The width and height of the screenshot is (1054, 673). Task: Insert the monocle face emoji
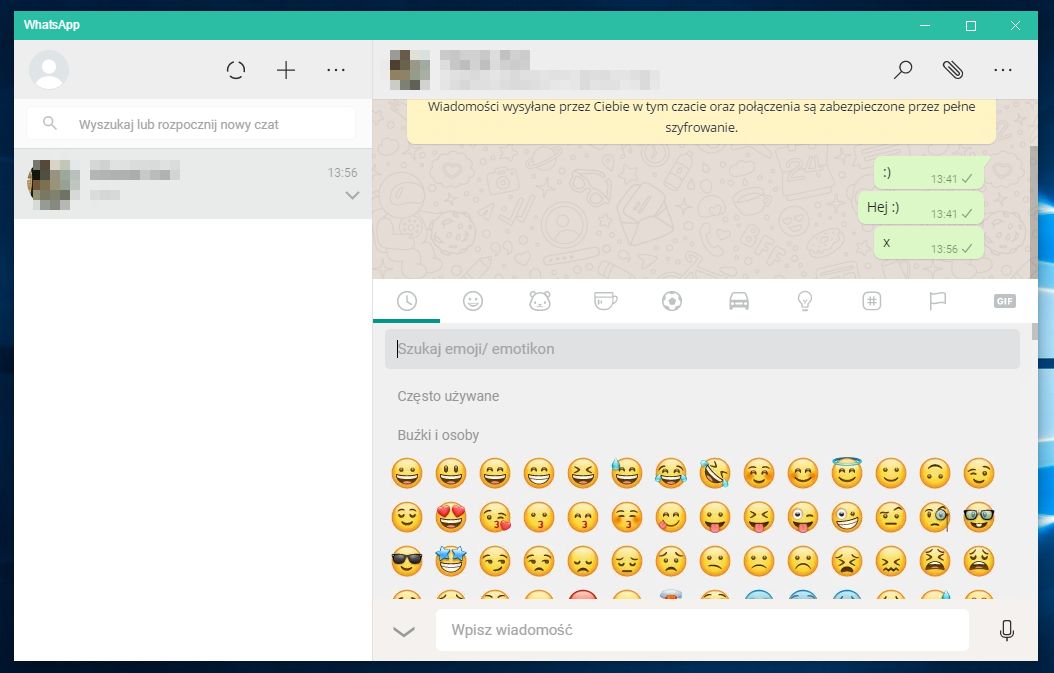click(x=935, y=517)
